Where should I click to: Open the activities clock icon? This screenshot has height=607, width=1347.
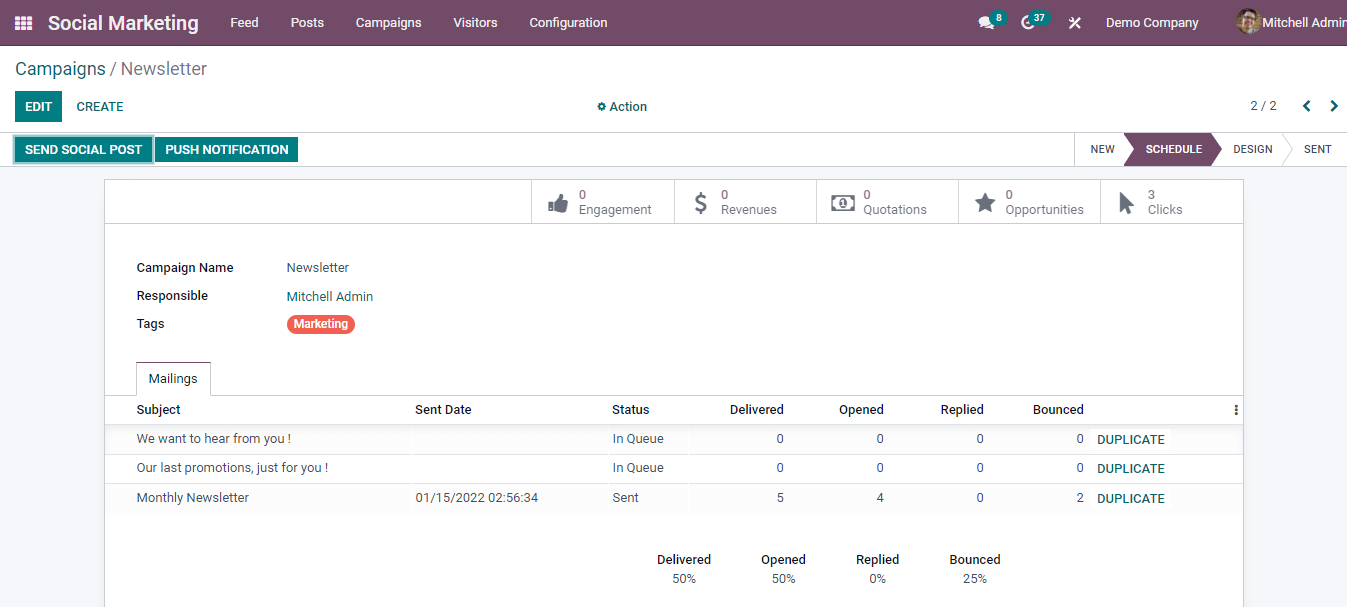click(x=1029, y=23)
